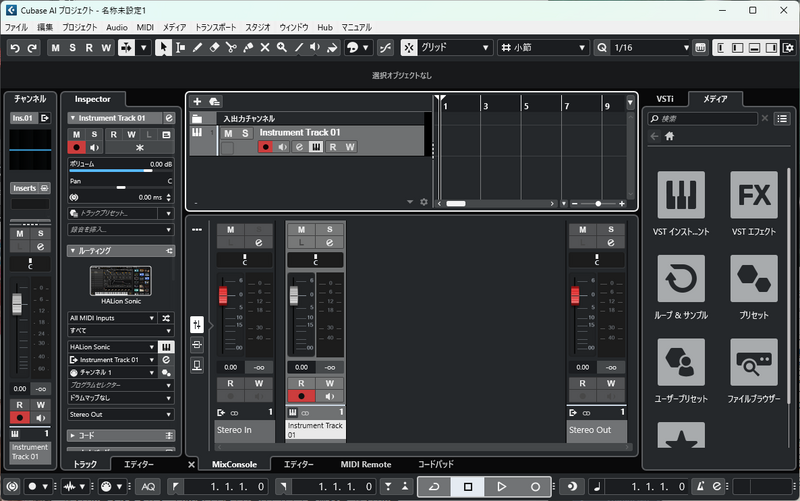Click the Undo arrow in toolbar
Screen dimensions: 800x501
15,48
